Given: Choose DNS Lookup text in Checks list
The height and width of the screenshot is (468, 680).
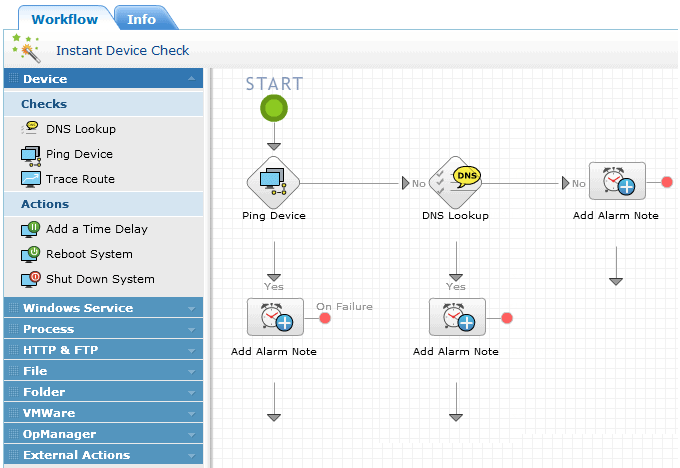Looking at the screenshot, I should (x=81, y=129).
